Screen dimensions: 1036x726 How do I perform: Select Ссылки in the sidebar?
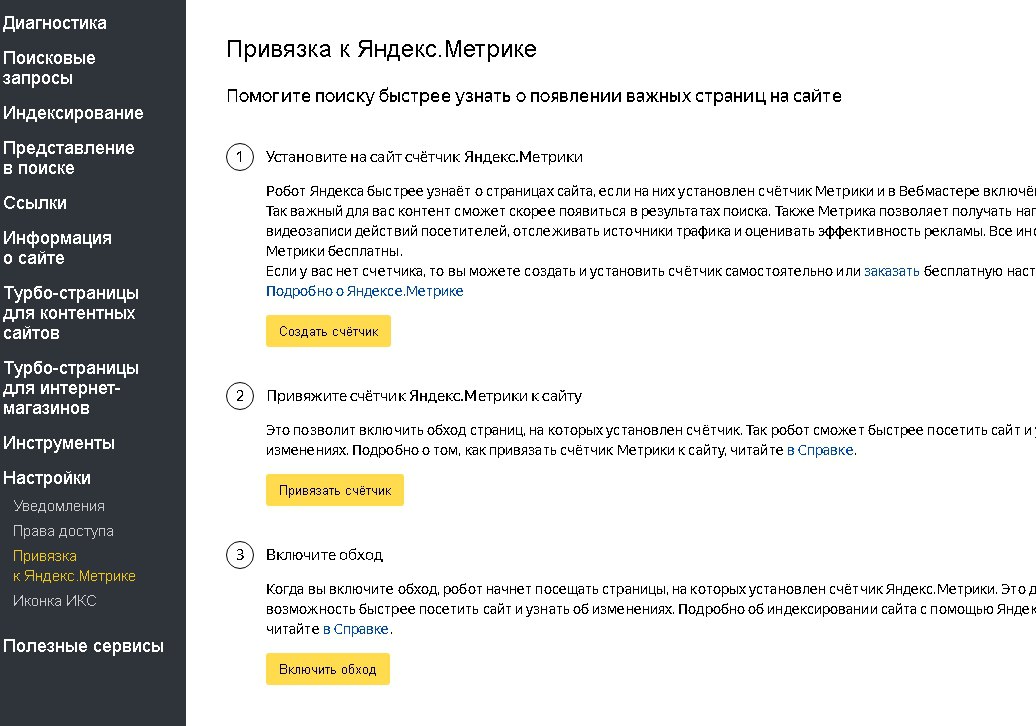pyautogui.click(x=35, y=203)
